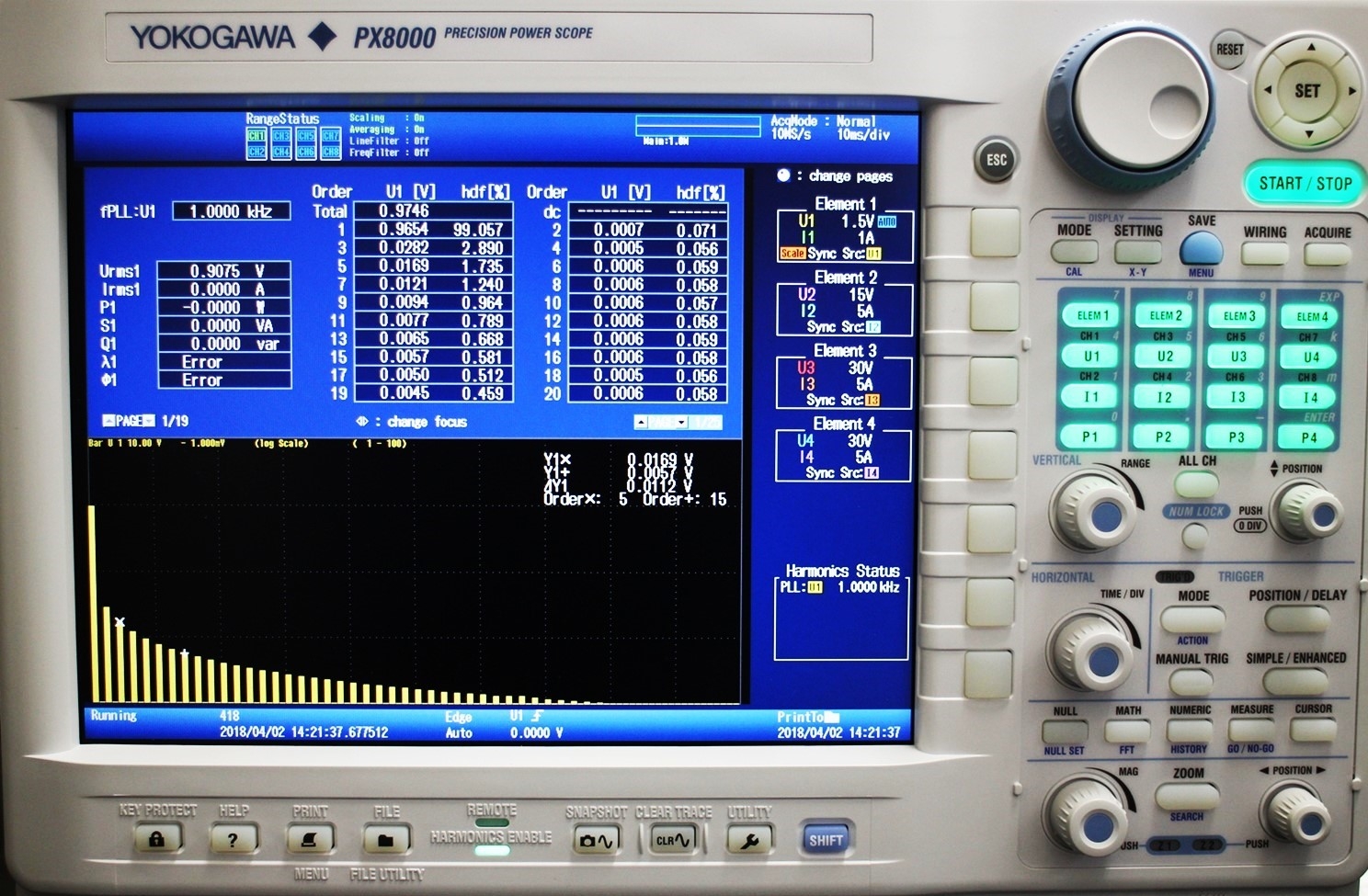Open the MEASURE key
1368x896 pixels.
click(x=1251, y=731)
